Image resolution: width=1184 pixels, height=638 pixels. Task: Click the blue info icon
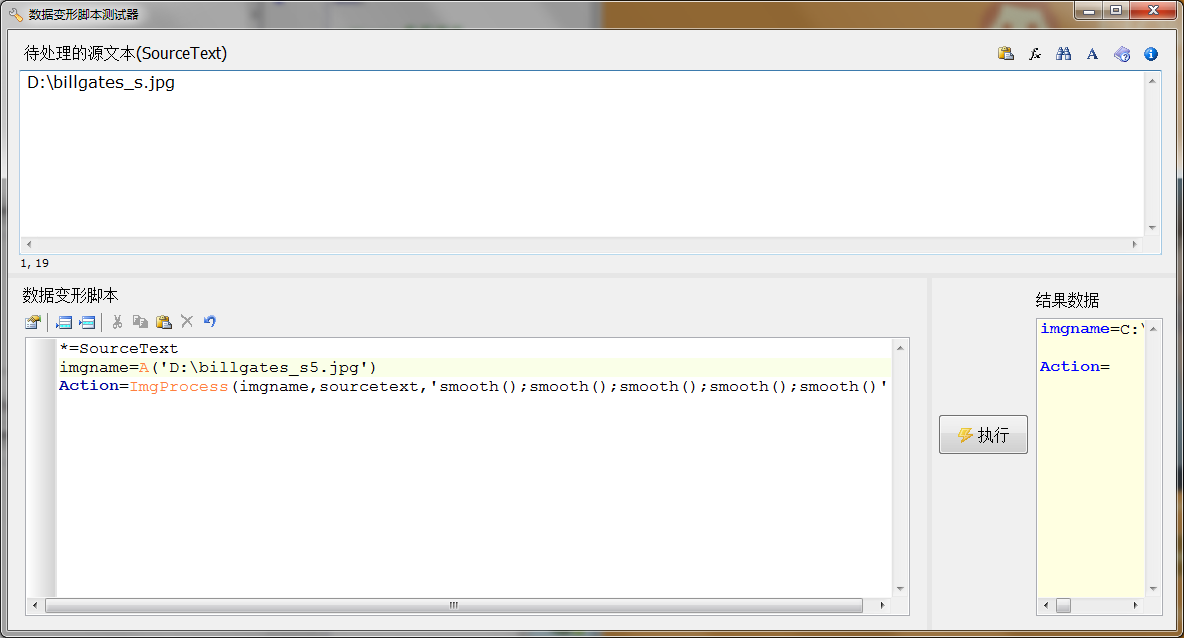(x=1151, y=54)
